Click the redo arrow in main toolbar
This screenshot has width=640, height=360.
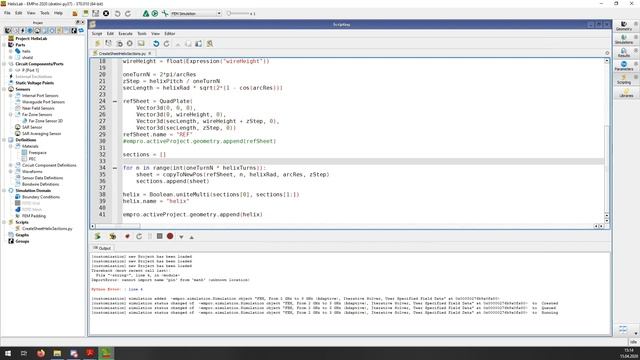point(128,13)
